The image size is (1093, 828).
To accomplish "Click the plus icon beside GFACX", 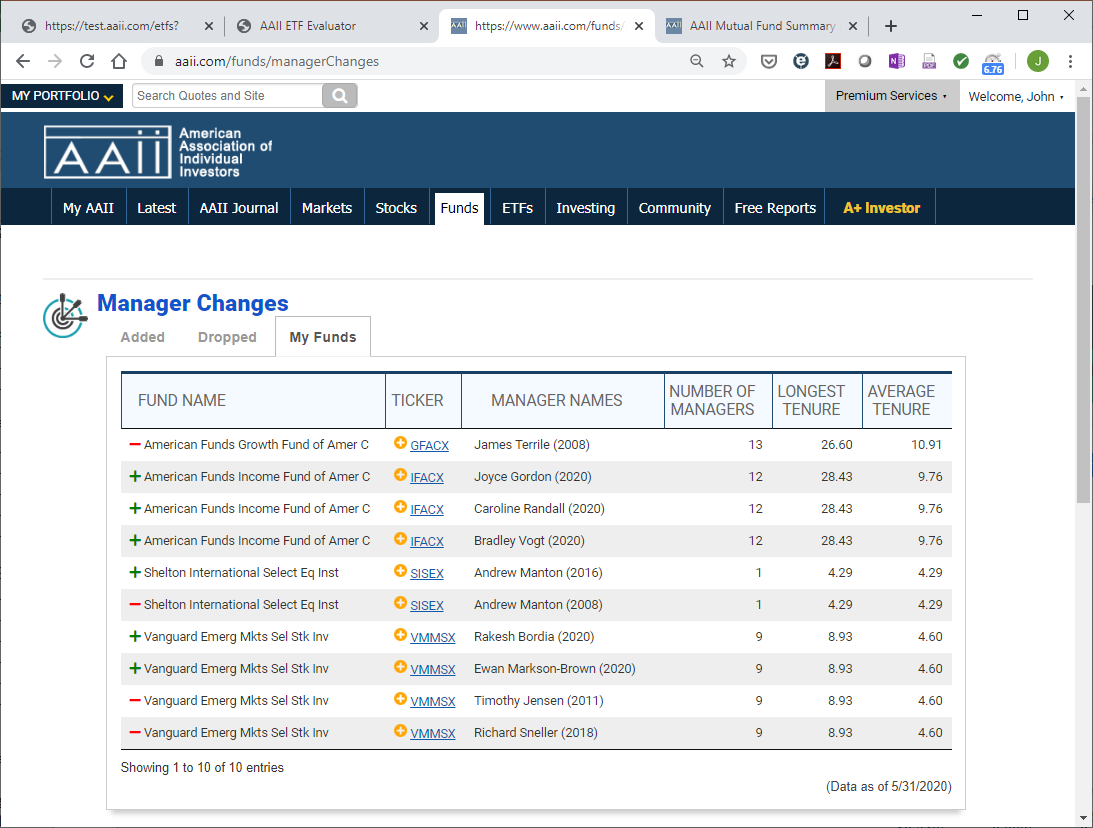I will (400, 443).
